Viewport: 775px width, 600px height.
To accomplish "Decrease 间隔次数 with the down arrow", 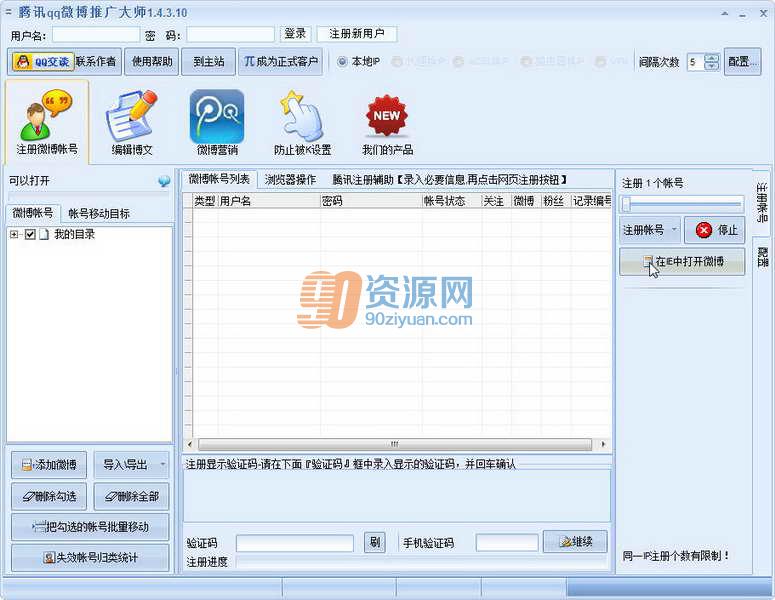I will tap(711, 66).
